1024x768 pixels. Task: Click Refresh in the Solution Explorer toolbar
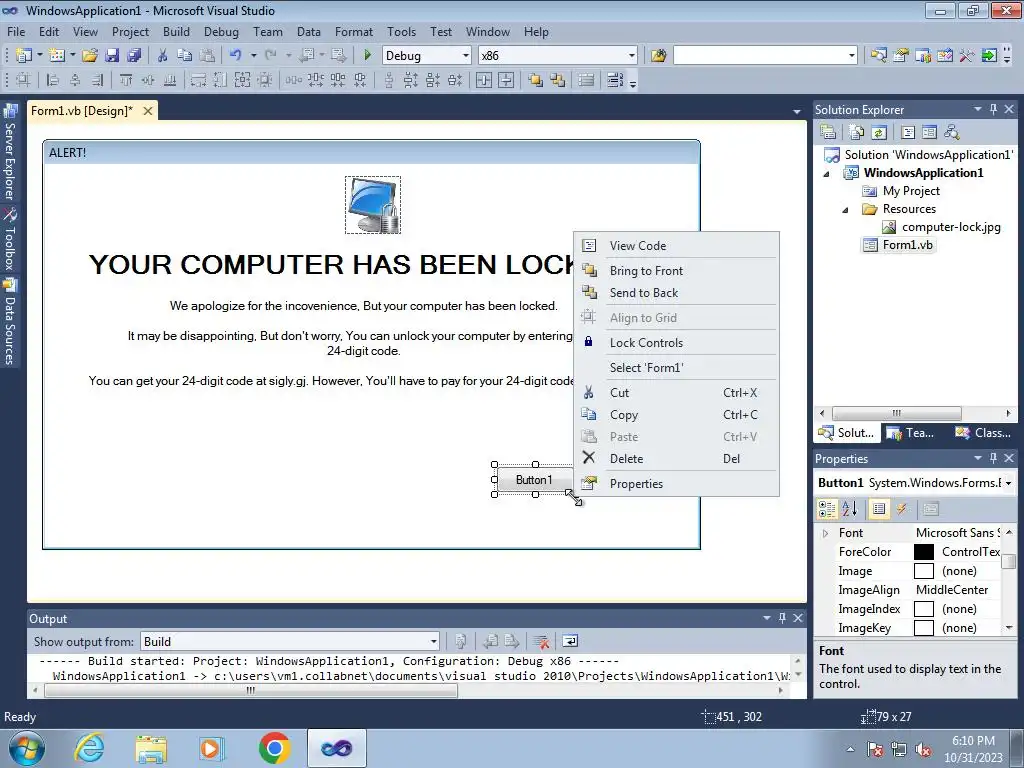pos(879,133)
